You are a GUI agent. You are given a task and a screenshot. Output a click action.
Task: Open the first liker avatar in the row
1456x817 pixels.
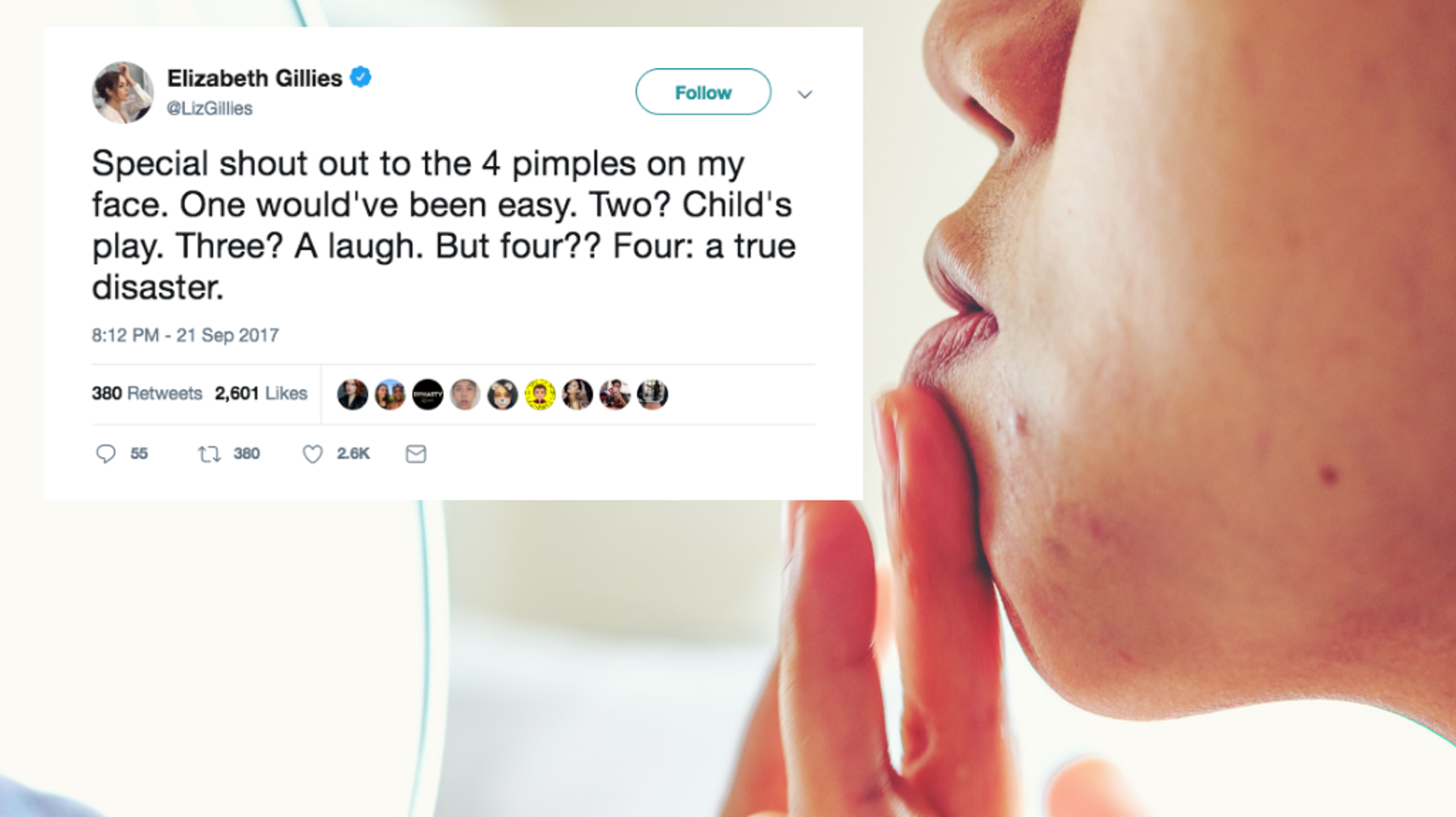tap(352, 395)
